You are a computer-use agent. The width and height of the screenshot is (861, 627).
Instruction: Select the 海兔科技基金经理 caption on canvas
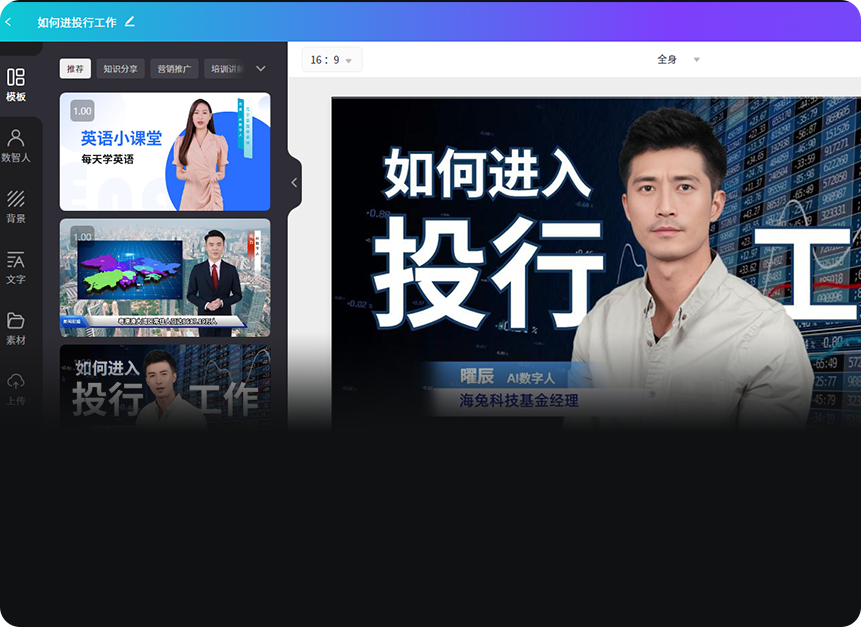518,401
